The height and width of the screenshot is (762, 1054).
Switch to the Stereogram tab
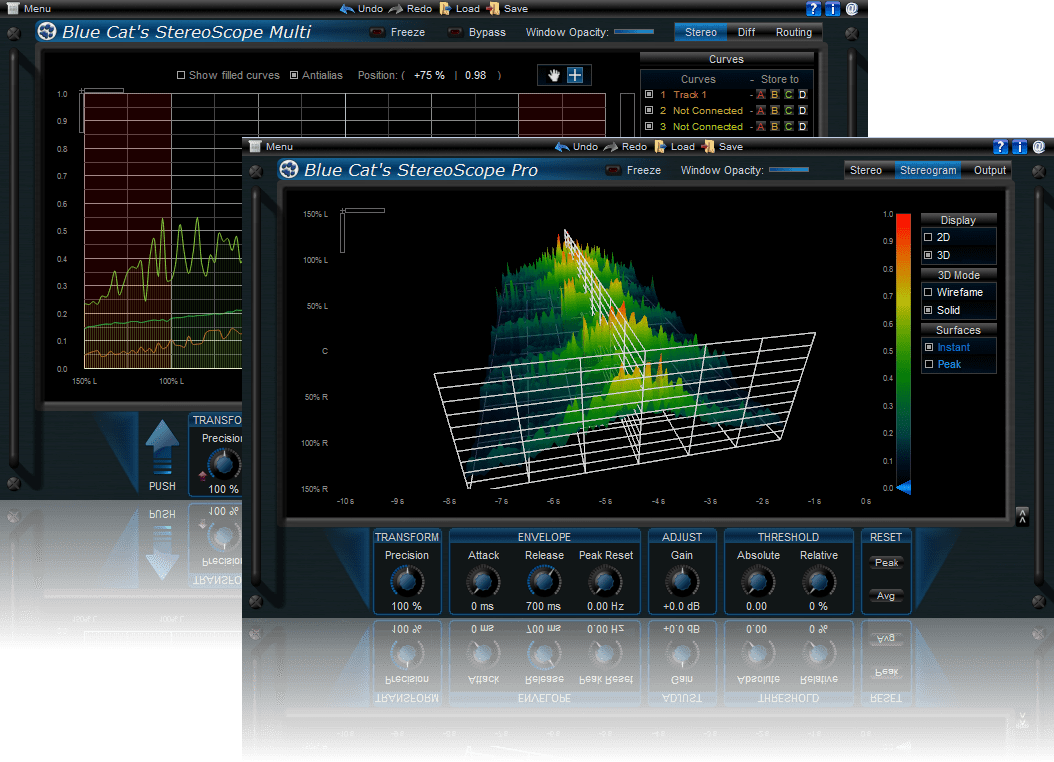(x=928, y=170)
